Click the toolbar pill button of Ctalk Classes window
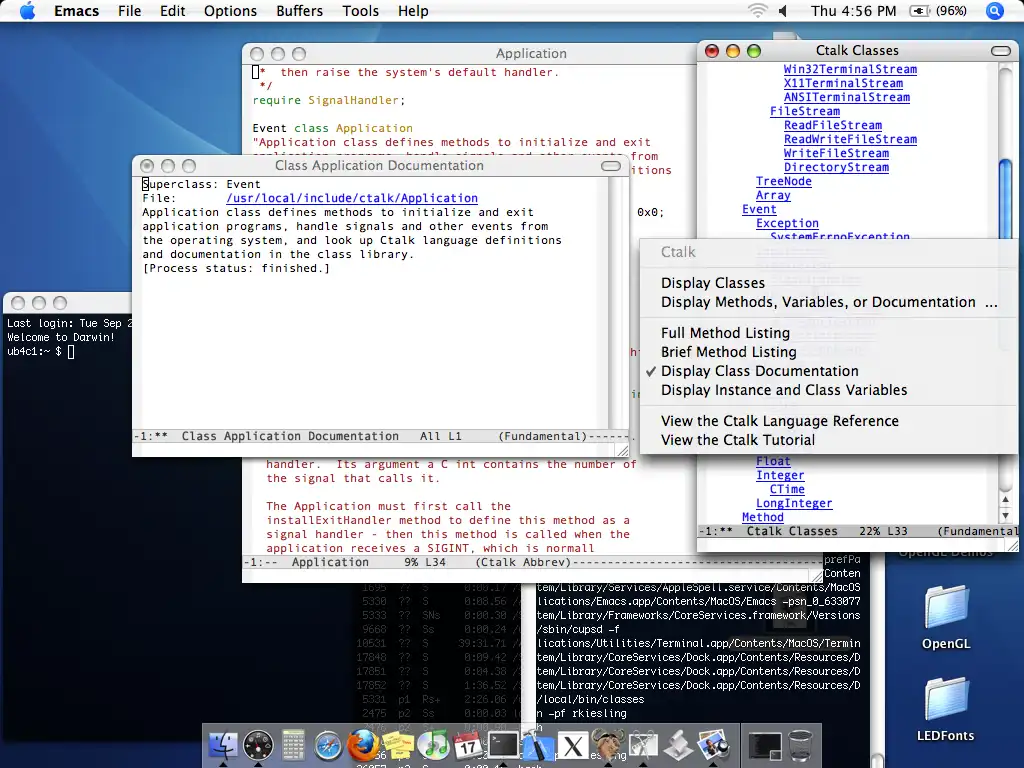 [x=1000, y=51]
